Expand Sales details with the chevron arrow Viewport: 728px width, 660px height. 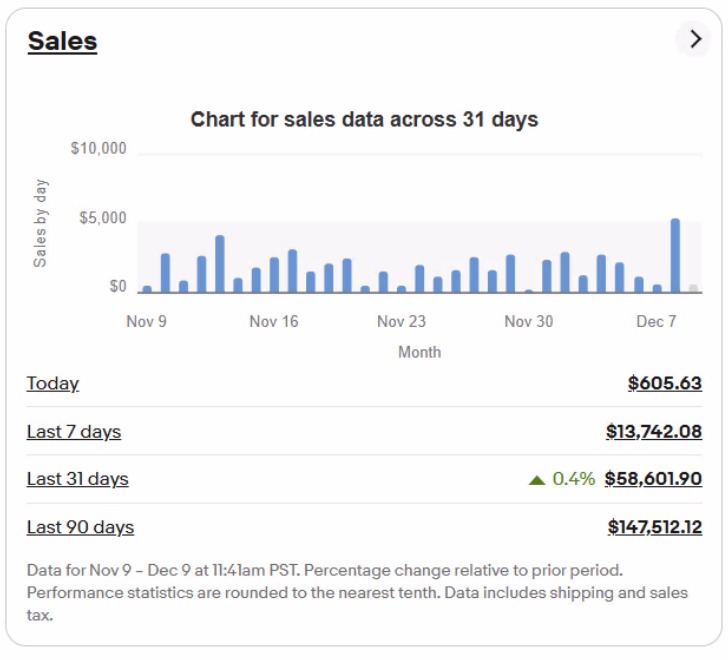click(x=693, y=39)
